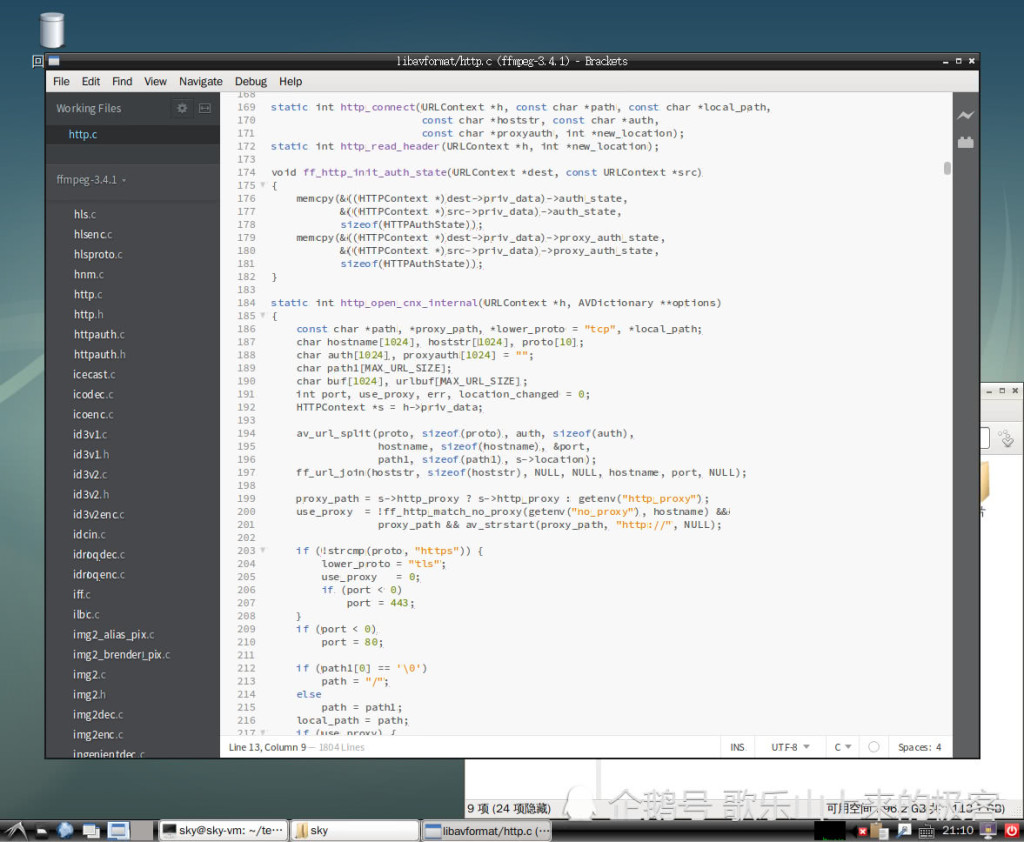Click the clock showing 21:10

tap(957, 830)
